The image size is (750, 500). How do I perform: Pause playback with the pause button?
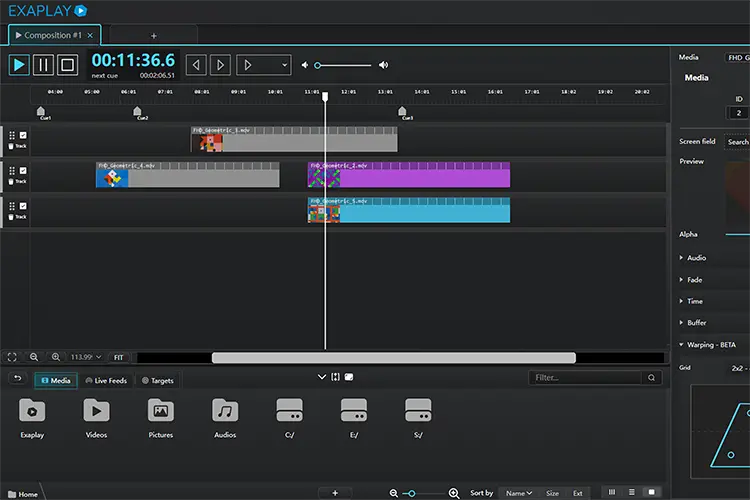pos(43,65)
